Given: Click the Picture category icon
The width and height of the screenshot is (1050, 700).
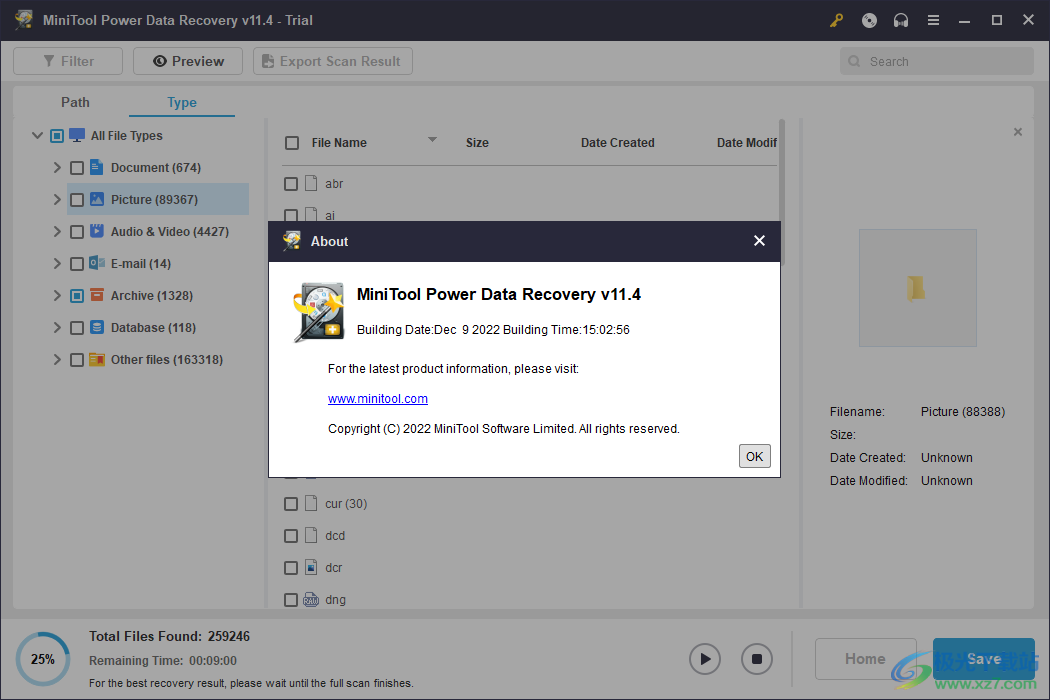Looking at the screenshot, I should (96, 199).
